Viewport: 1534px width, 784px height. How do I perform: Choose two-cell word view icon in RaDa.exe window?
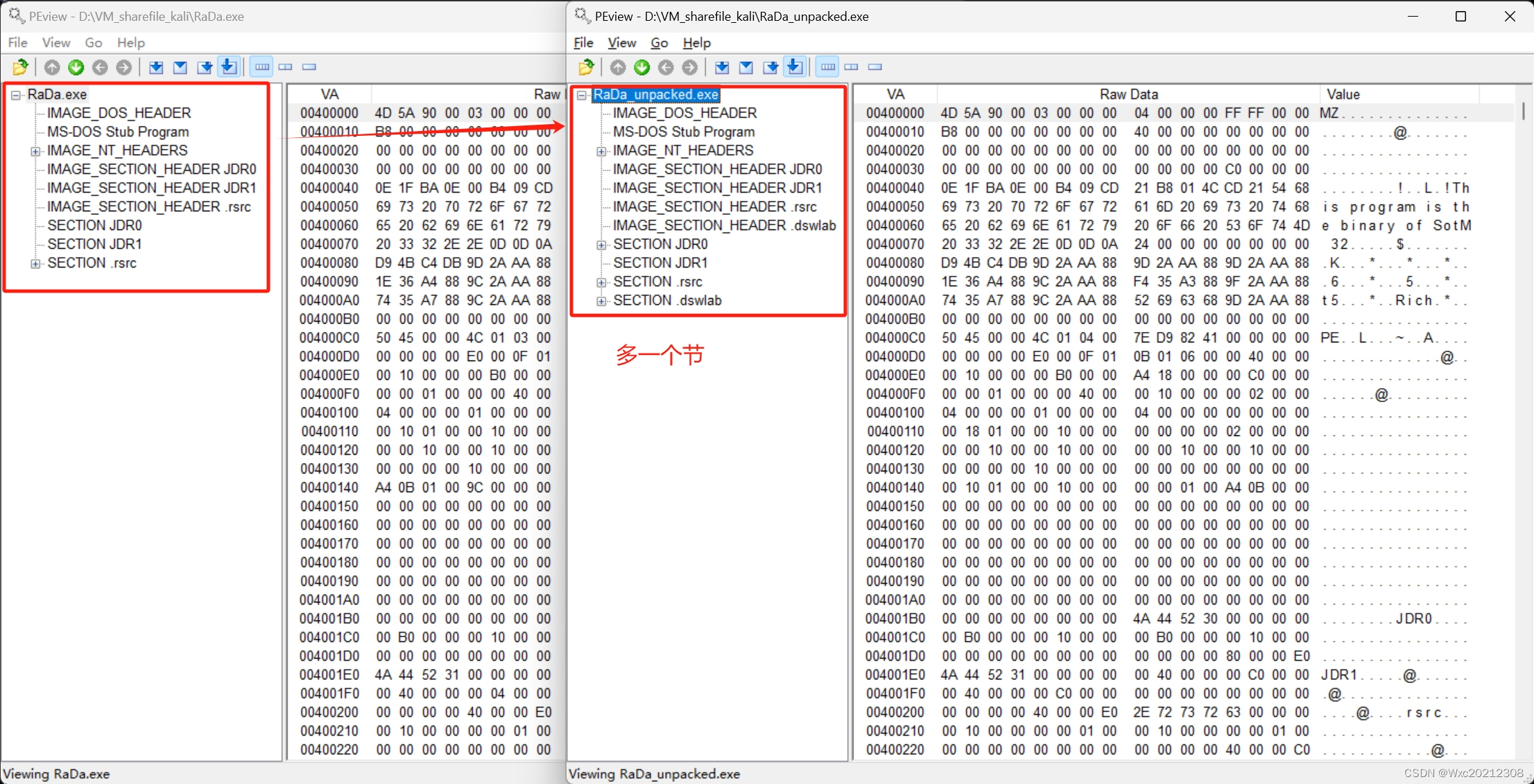tap(286, 67)
